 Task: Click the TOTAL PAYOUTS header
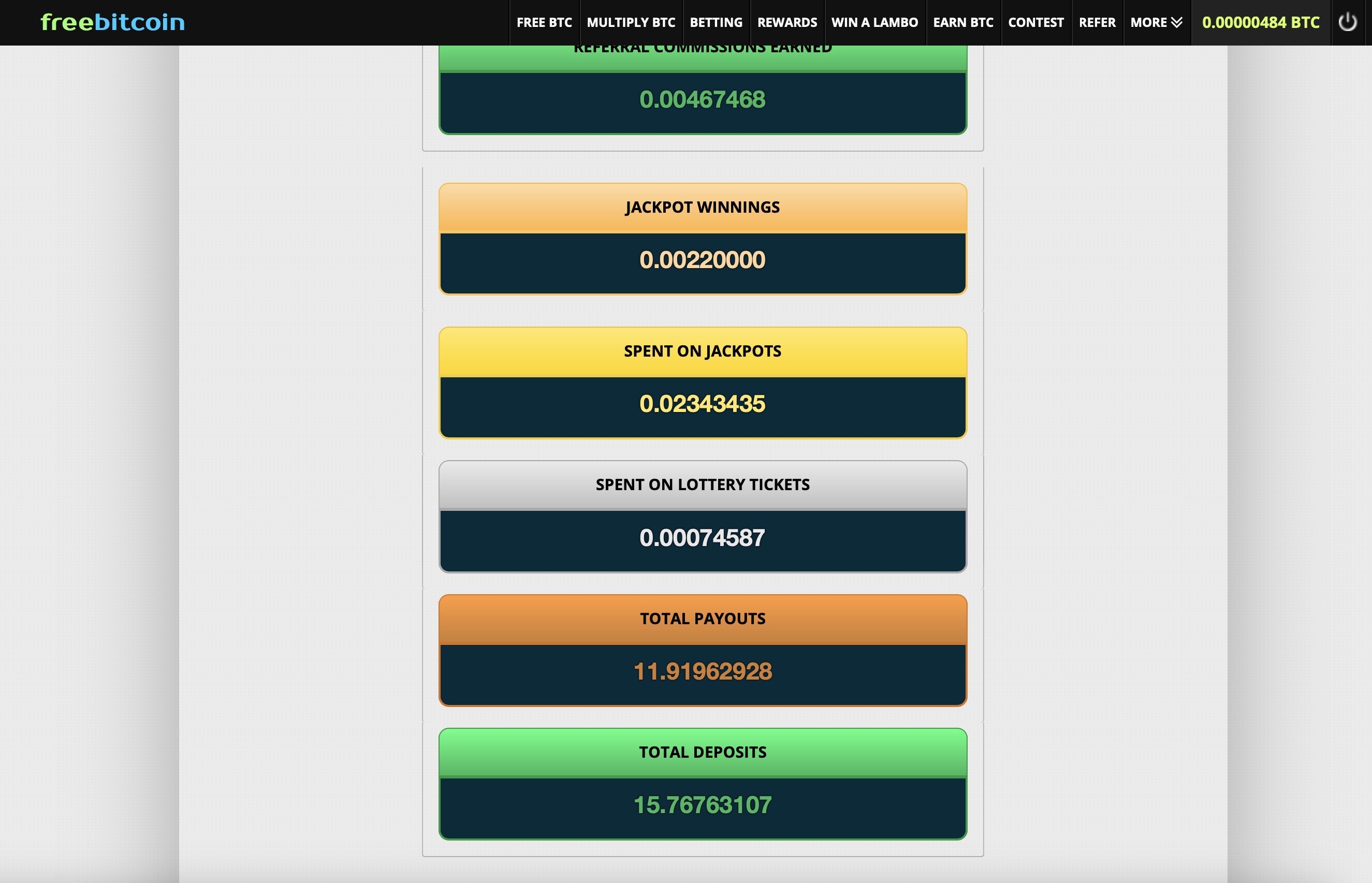[703, 619]
